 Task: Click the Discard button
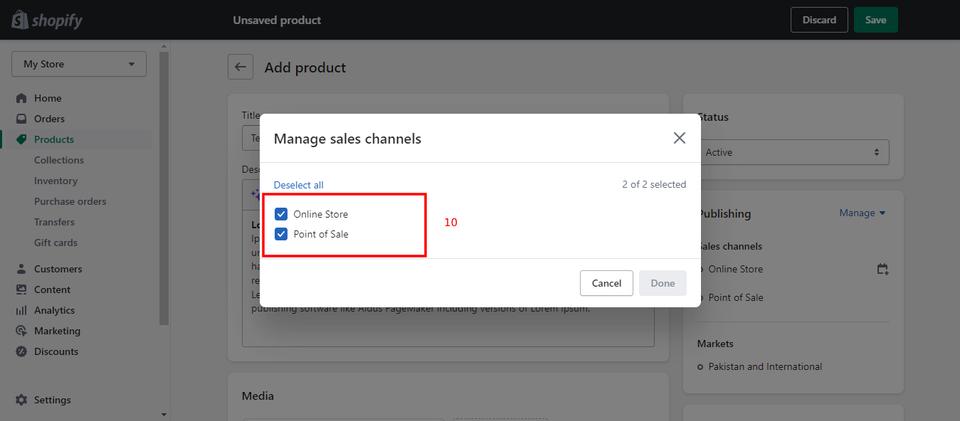[x=819, y=20]
